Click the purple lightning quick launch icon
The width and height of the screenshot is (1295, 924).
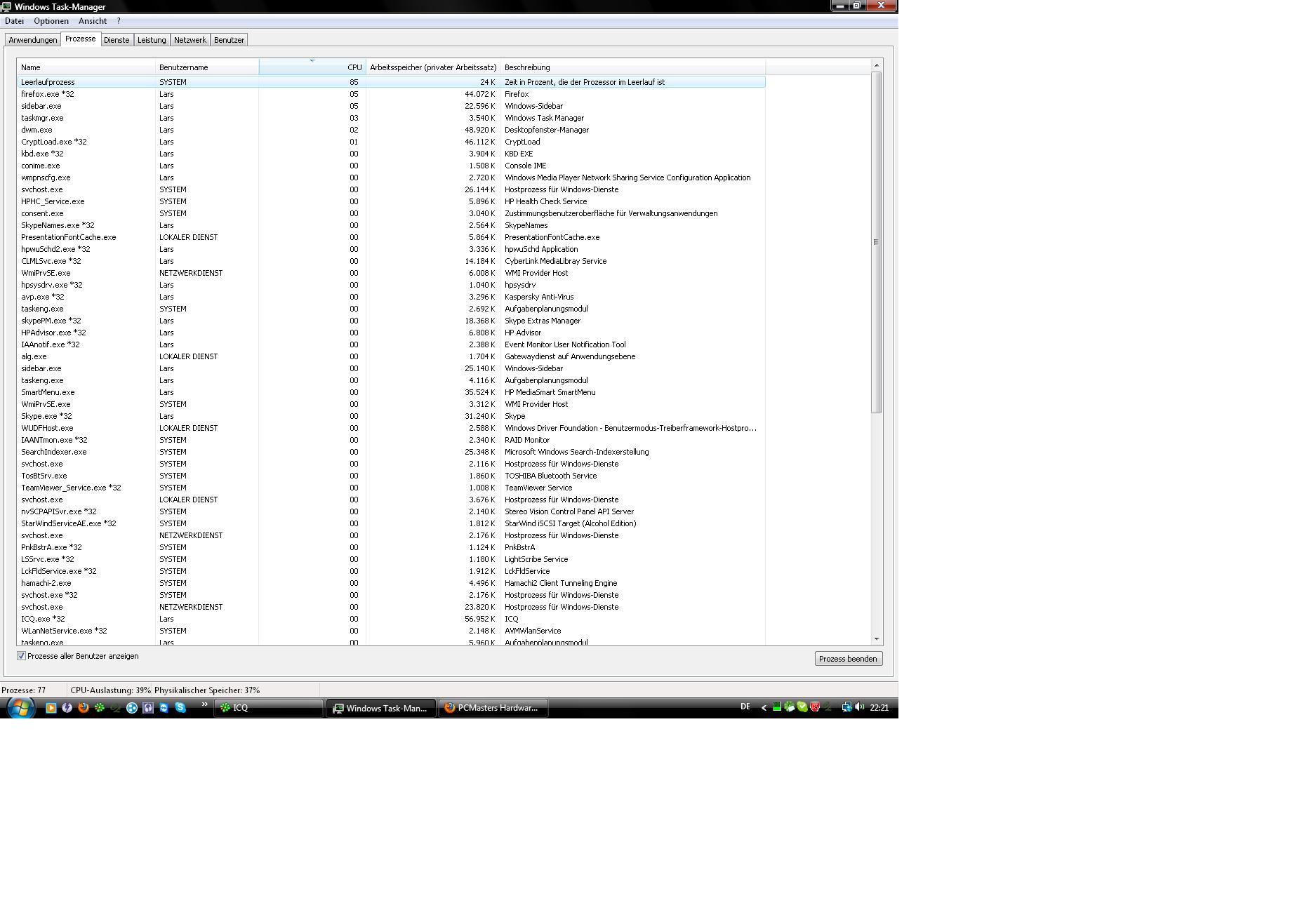pyautogui.click(x=67, y=708)
